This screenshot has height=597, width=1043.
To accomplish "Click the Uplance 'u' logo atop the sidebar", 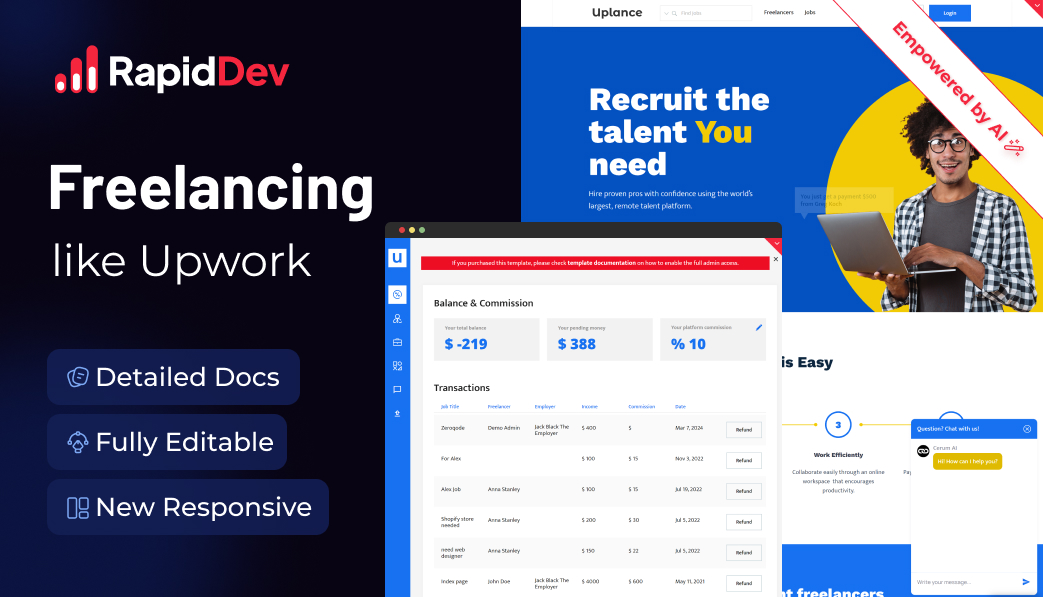I will click(x=397, y=256).
